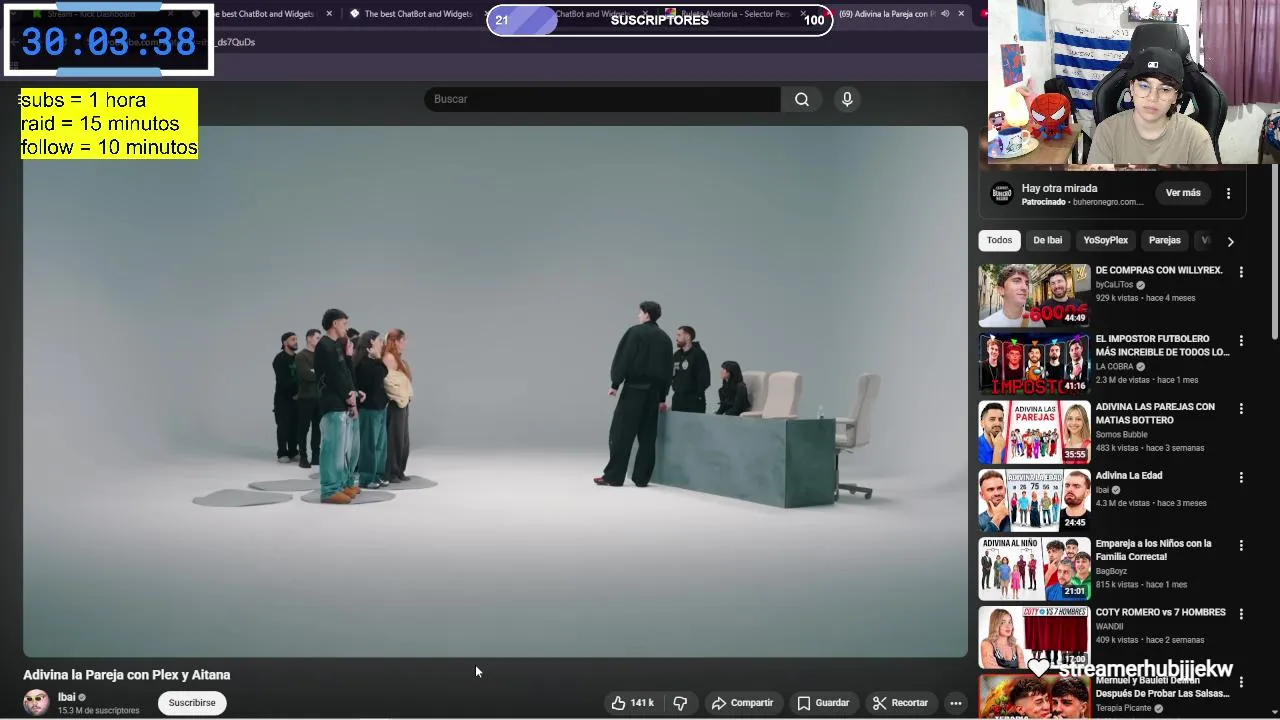Screen dimensions: 1280x720
Task: Activate voice search microphone icon
Action: [847, 99]
